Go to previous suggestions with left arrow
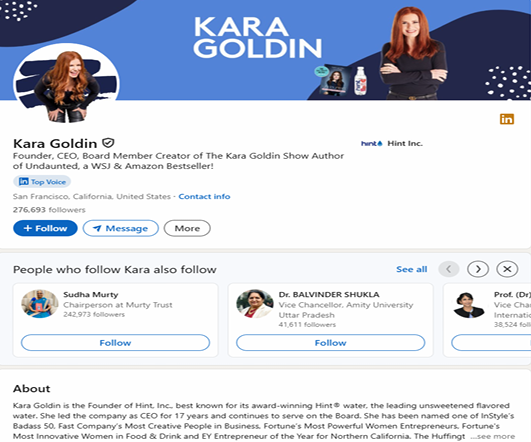The image size is (531, 442). 449,269
